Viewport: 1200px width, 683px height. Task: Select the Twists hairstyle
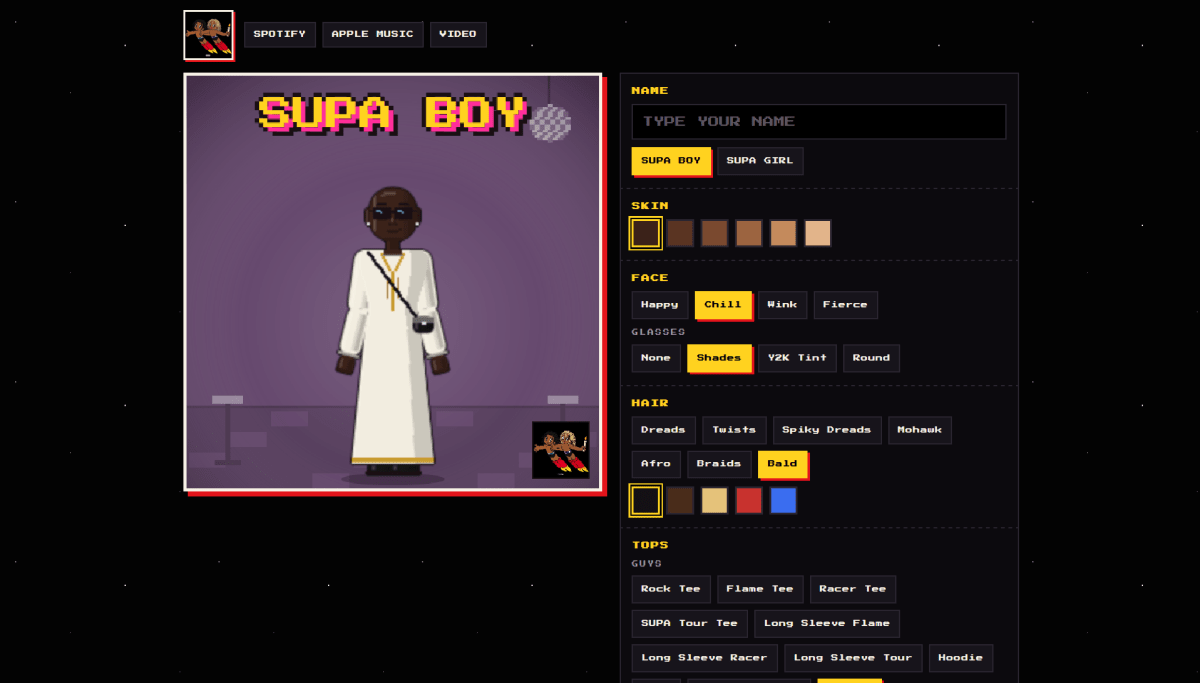[734, 430]
